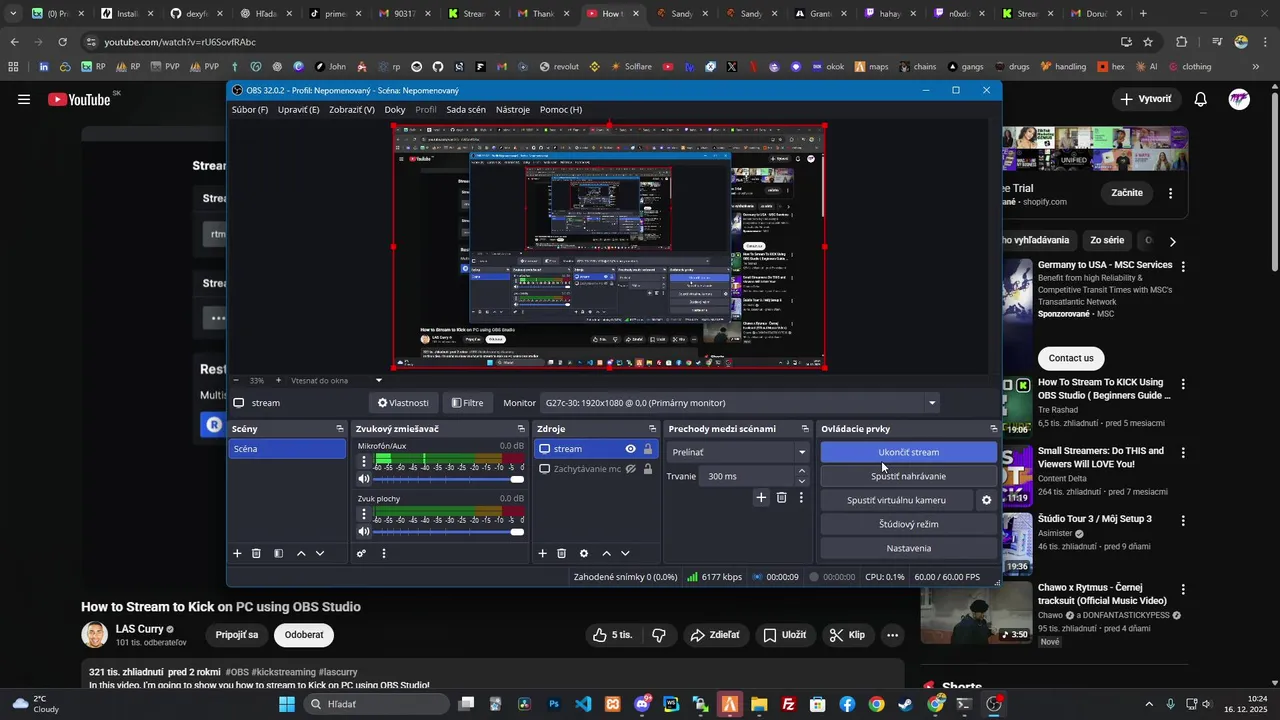Enable Štúdiový režim button
This screenshot has height=720, width=1280.
pos(909,524)
